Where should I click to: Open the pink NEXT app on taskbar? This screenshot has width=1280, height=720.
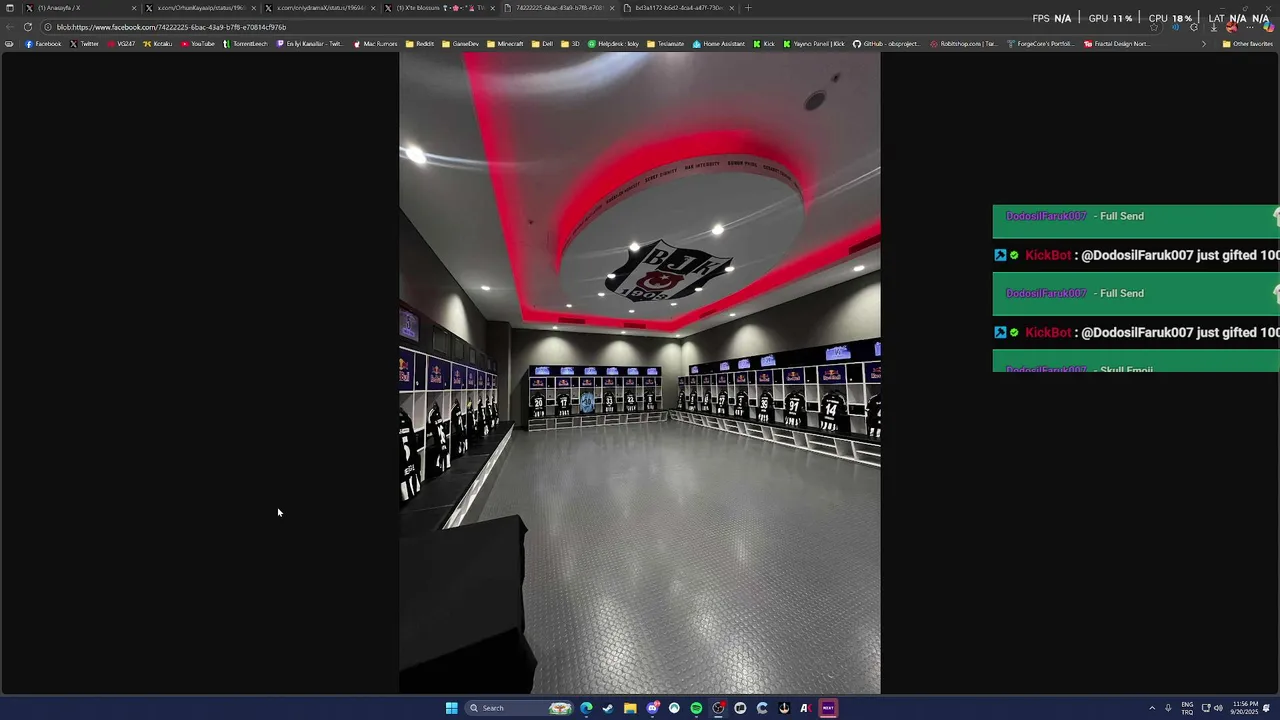click(828, 708)
